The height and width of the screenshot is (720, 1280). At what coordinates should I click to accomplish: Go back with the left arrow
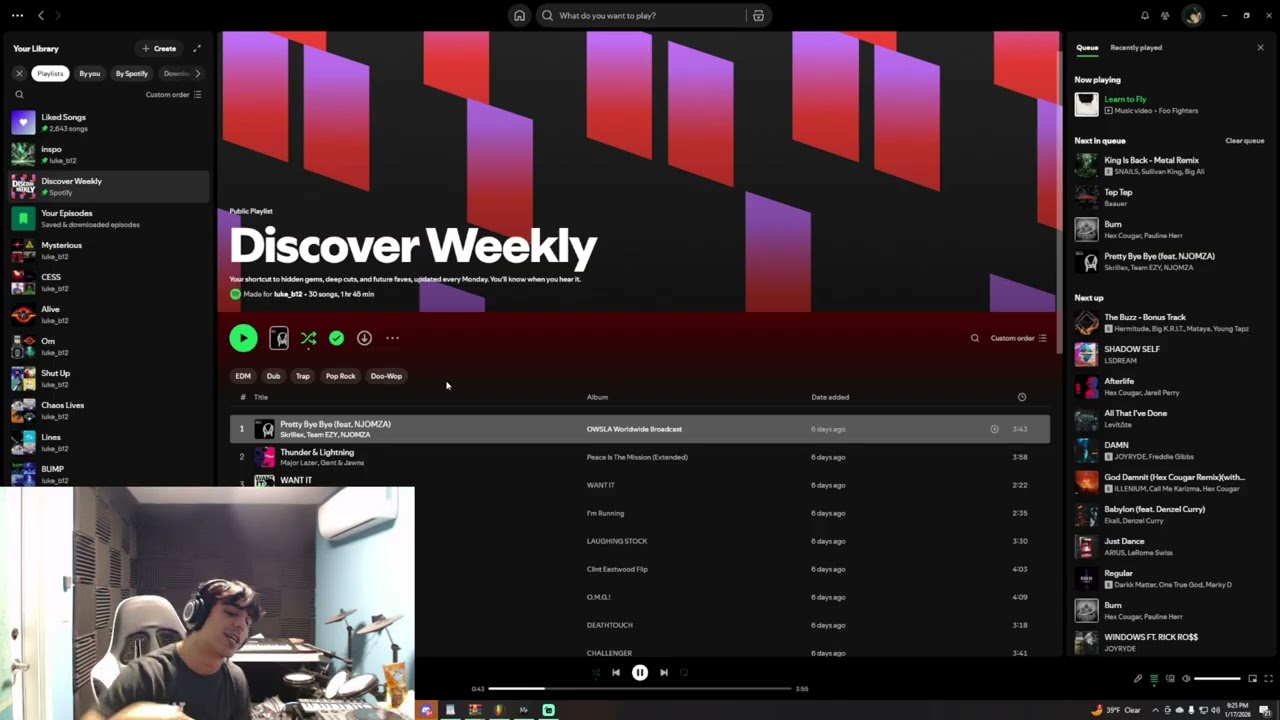41,15
